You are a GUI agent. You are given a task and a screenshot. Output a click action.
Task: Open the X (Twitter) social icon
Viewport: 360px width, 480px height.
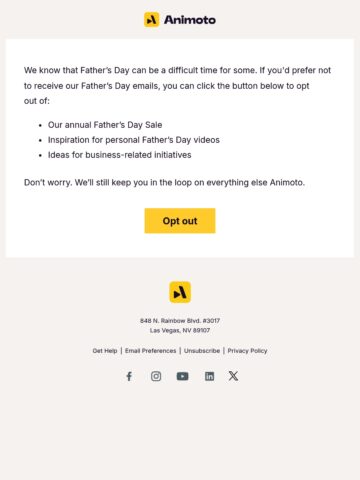(233, 376)
